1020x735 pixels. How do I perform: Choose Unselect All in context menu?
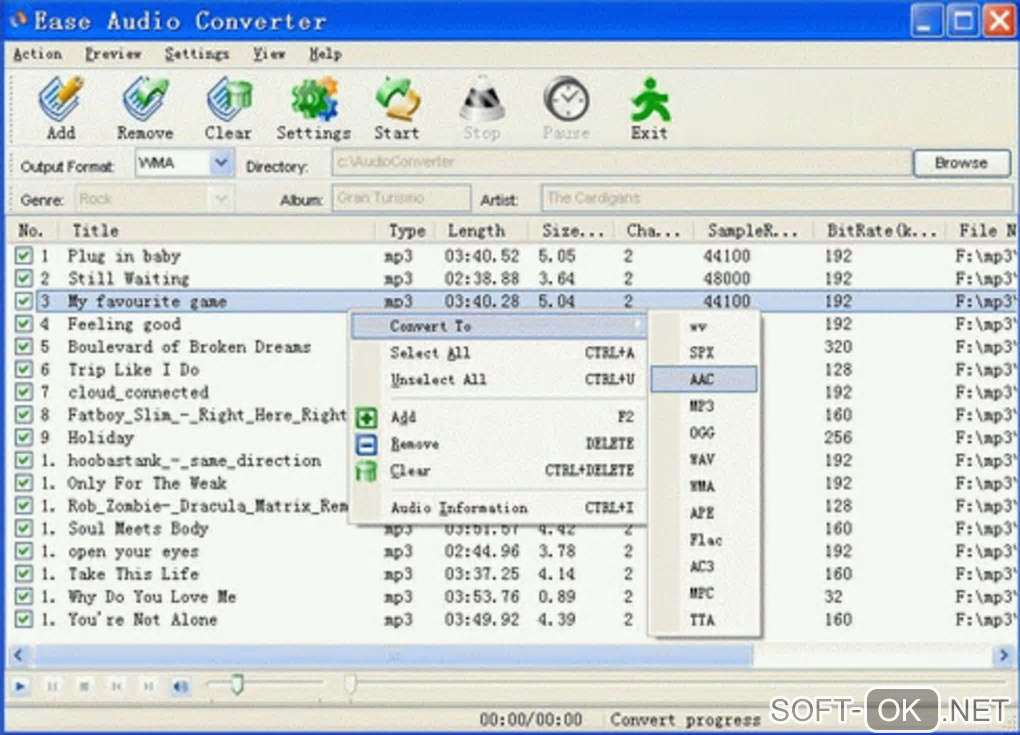click(x=499, y=380)
